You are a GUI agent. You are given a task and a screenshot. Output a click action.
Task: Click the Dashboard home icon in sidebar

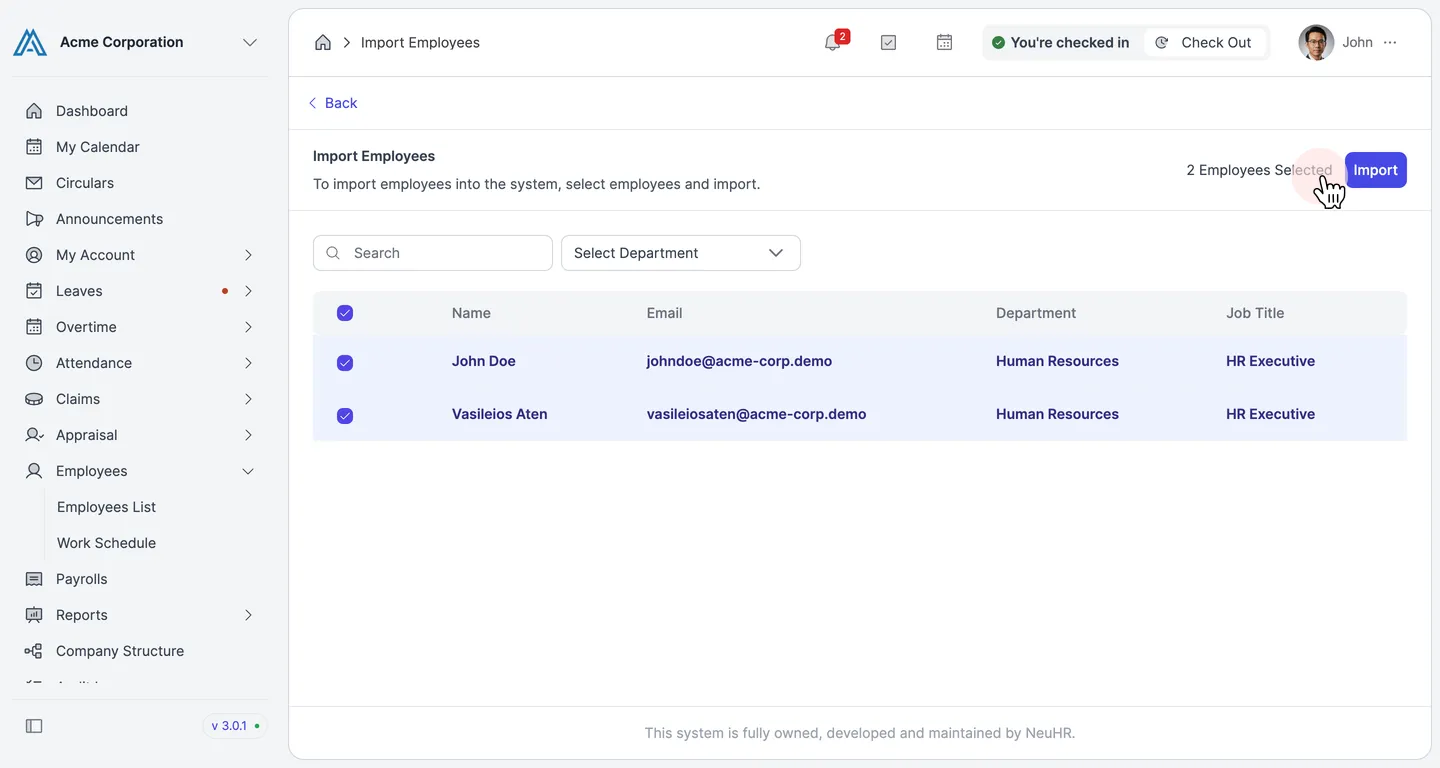[34, 111]
